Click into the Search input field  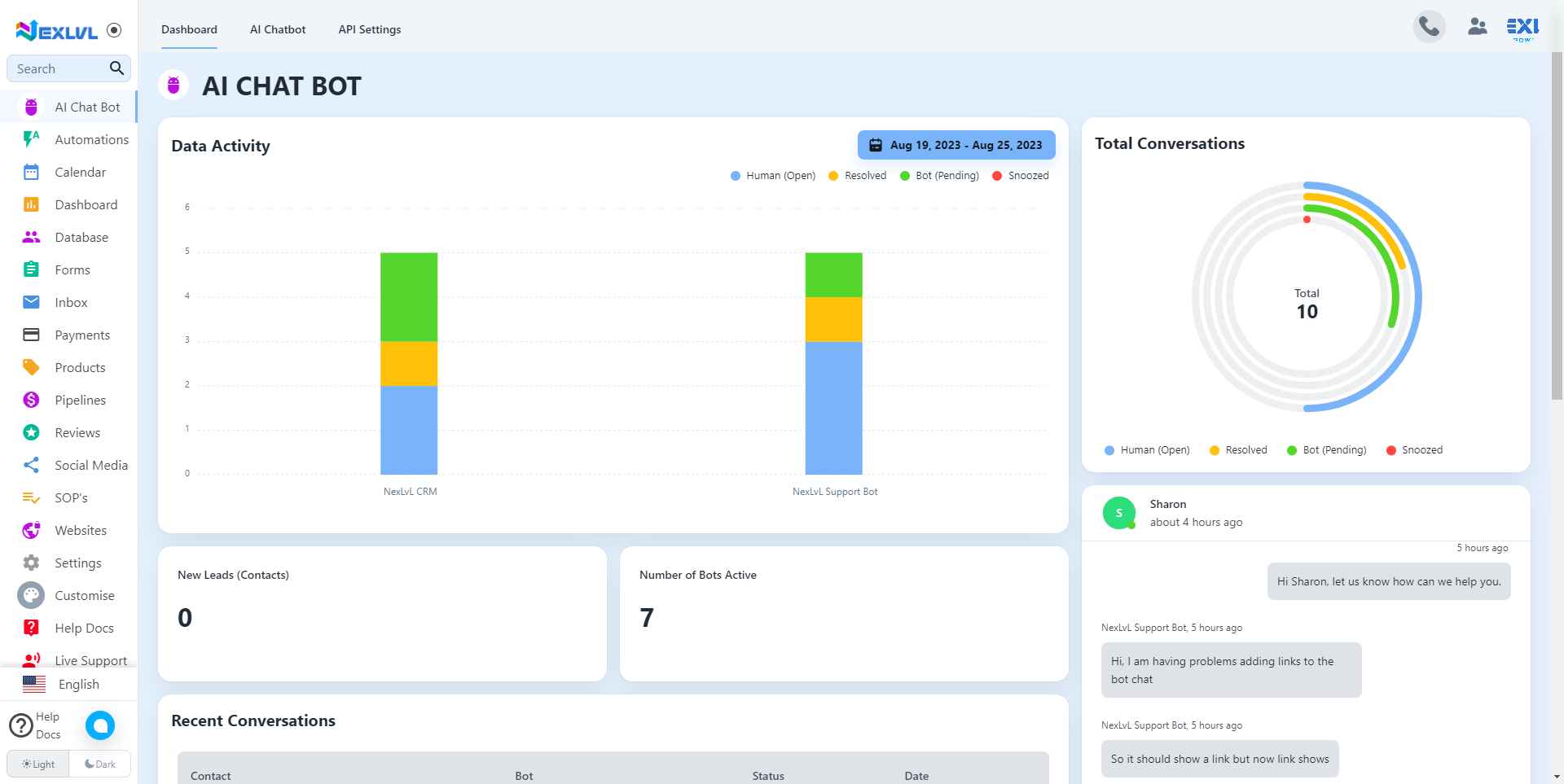pos(57,69)
